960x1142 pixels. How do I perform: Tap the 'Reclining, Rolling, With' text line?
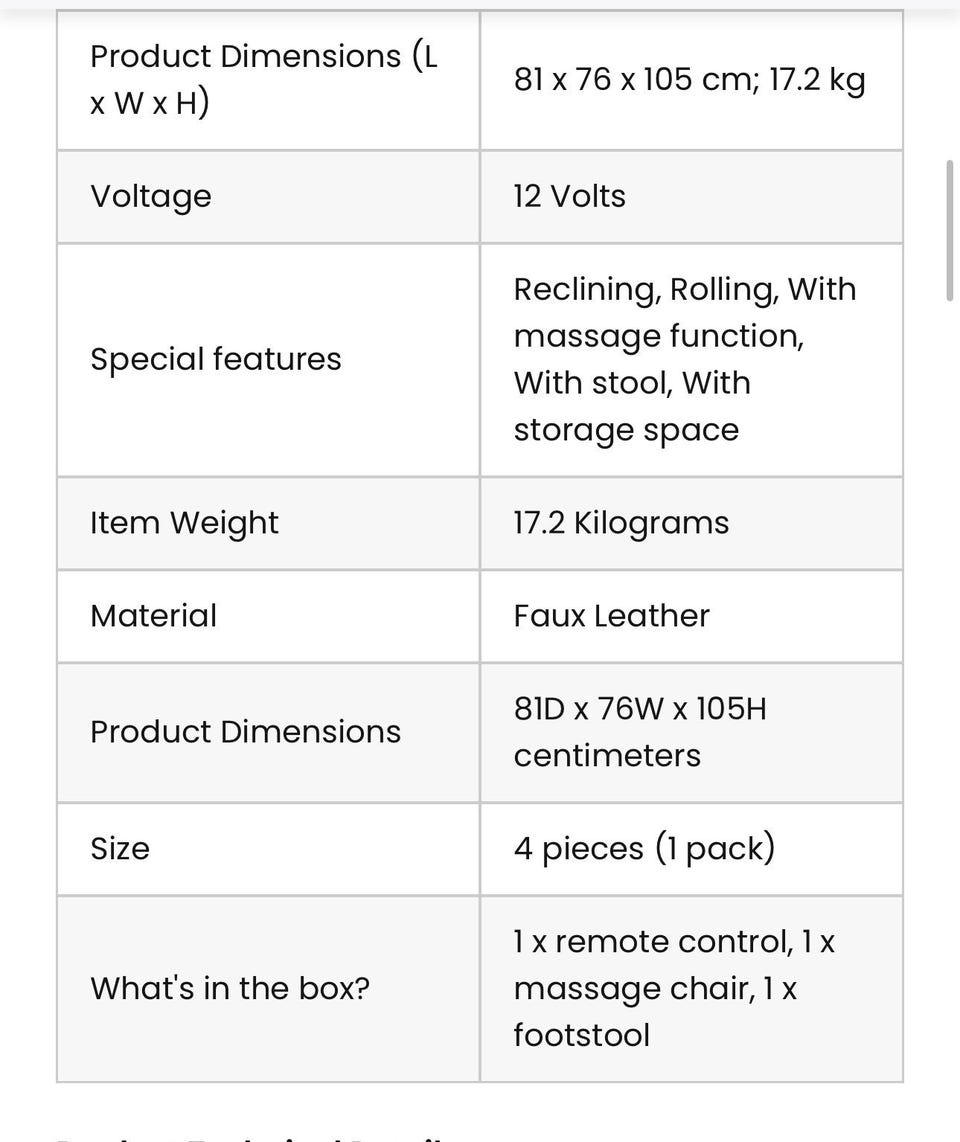(x=685, y=289)
